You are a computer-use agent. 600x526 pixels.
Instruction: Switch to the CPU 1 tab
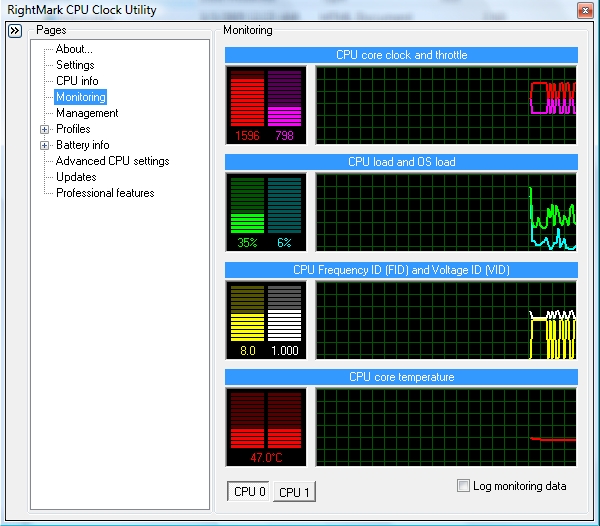pos(294,492)
